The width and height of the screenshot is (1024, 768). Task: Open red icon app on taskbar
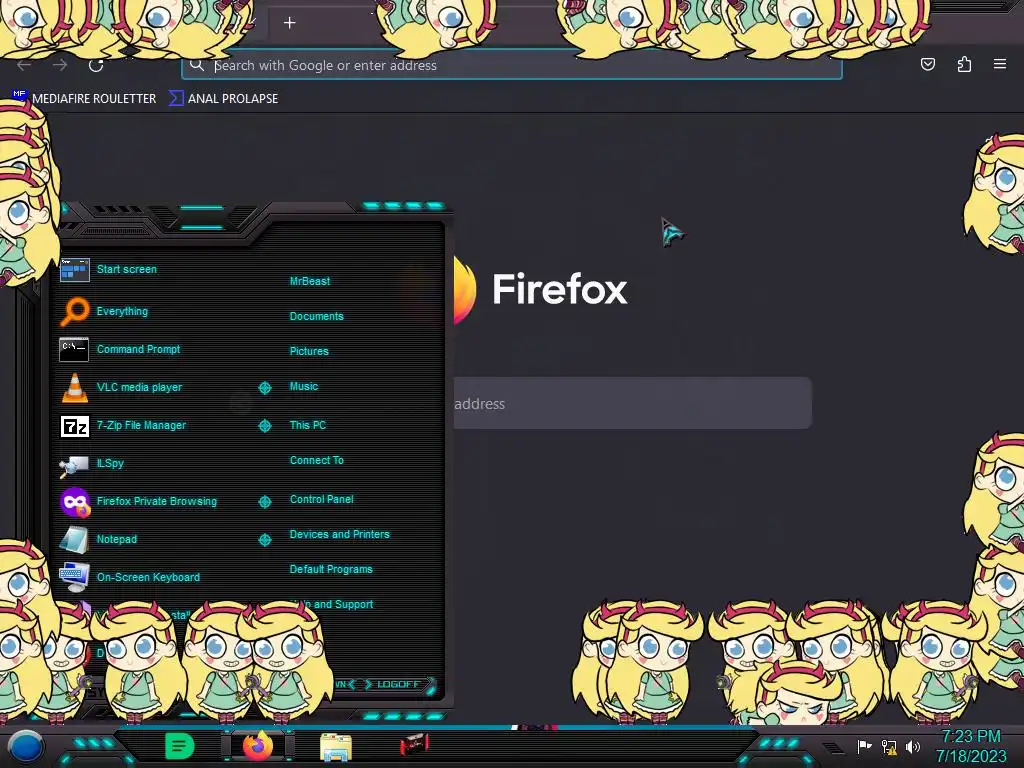pyautogui.click(x=414, y=744)
